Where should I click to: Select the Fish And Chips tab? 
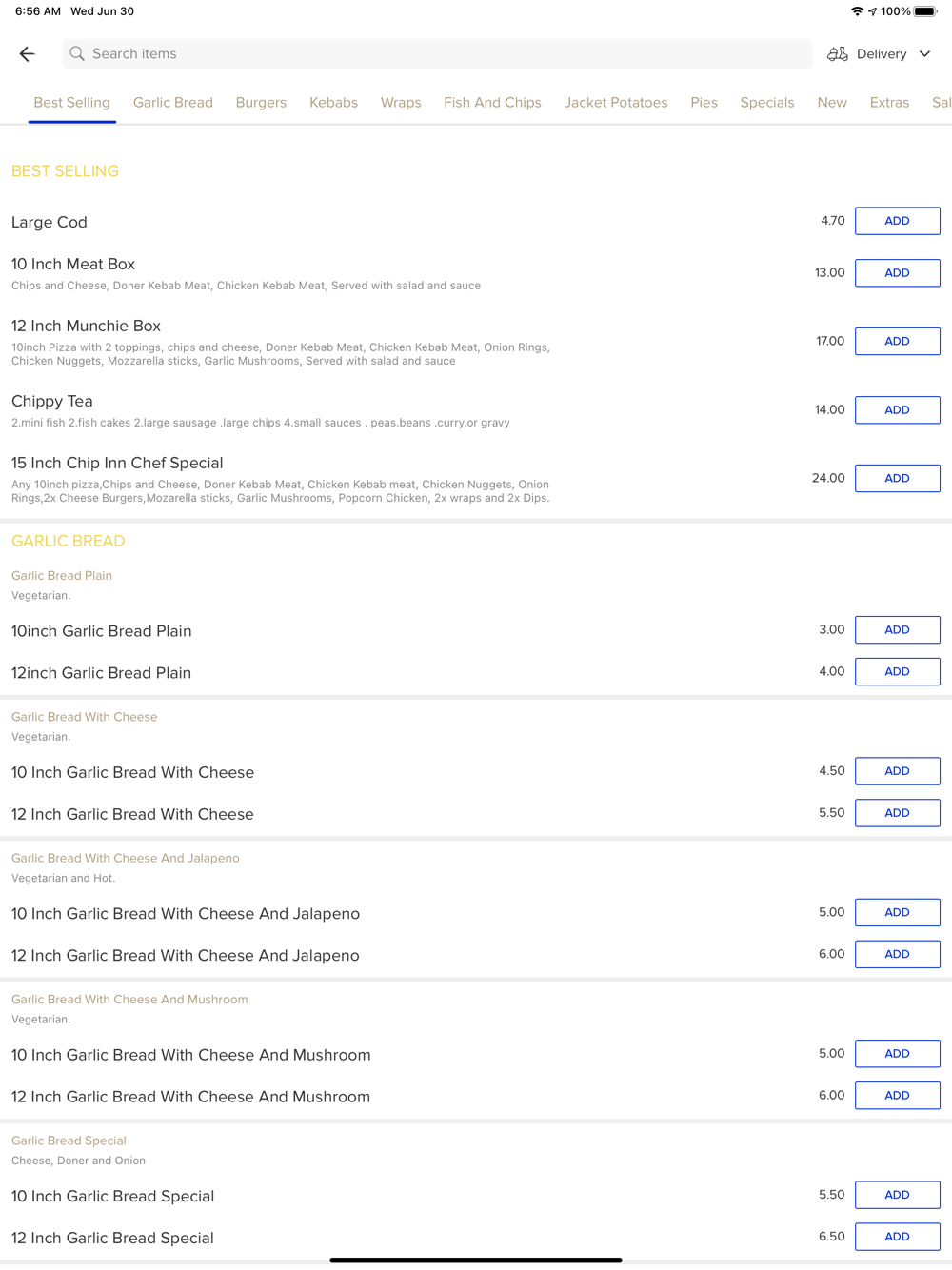tap(492, 103)
